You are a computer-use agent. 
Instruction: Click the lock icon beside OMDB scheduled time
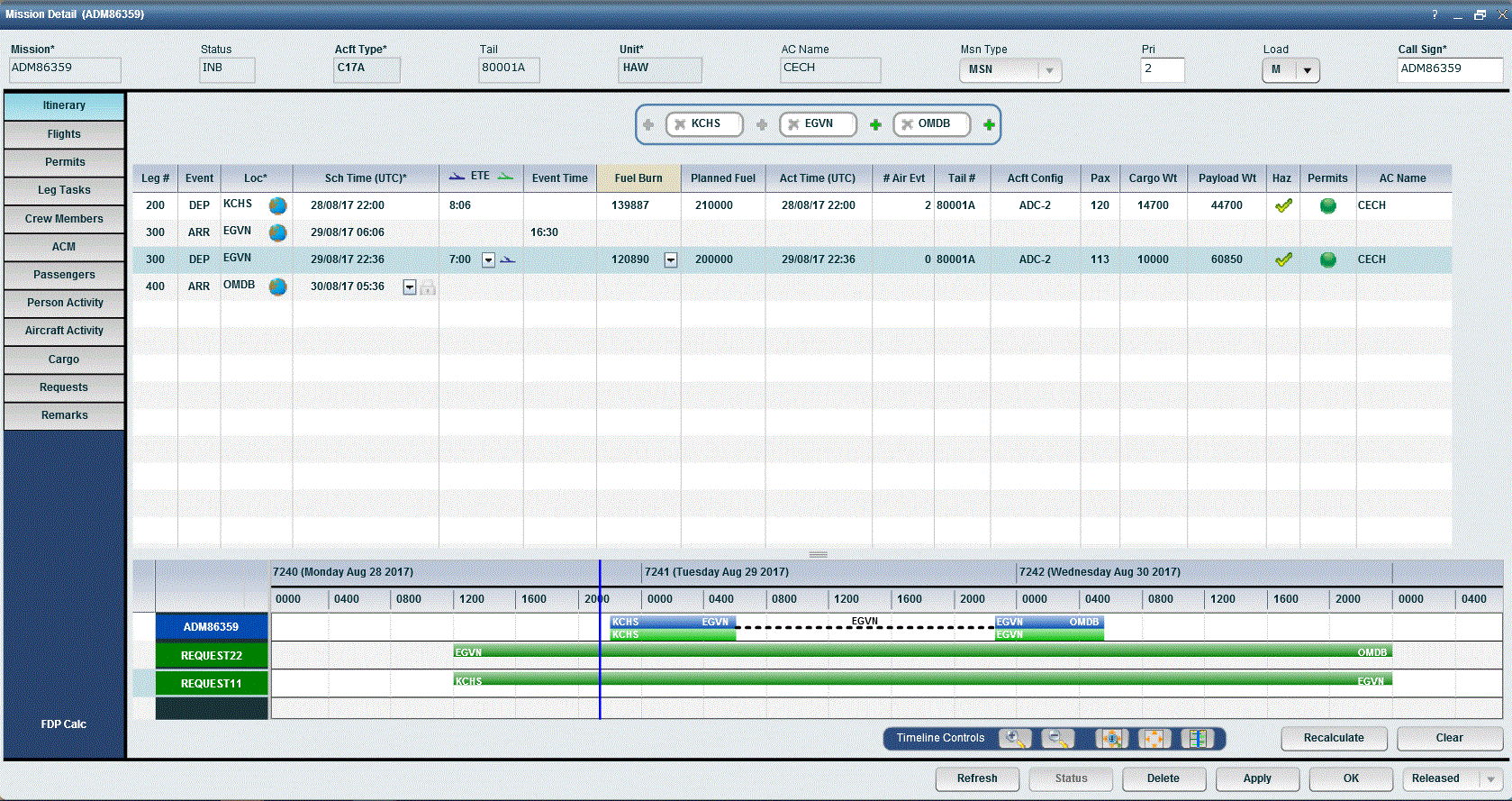pyautogui.click(x=428, y=287)
